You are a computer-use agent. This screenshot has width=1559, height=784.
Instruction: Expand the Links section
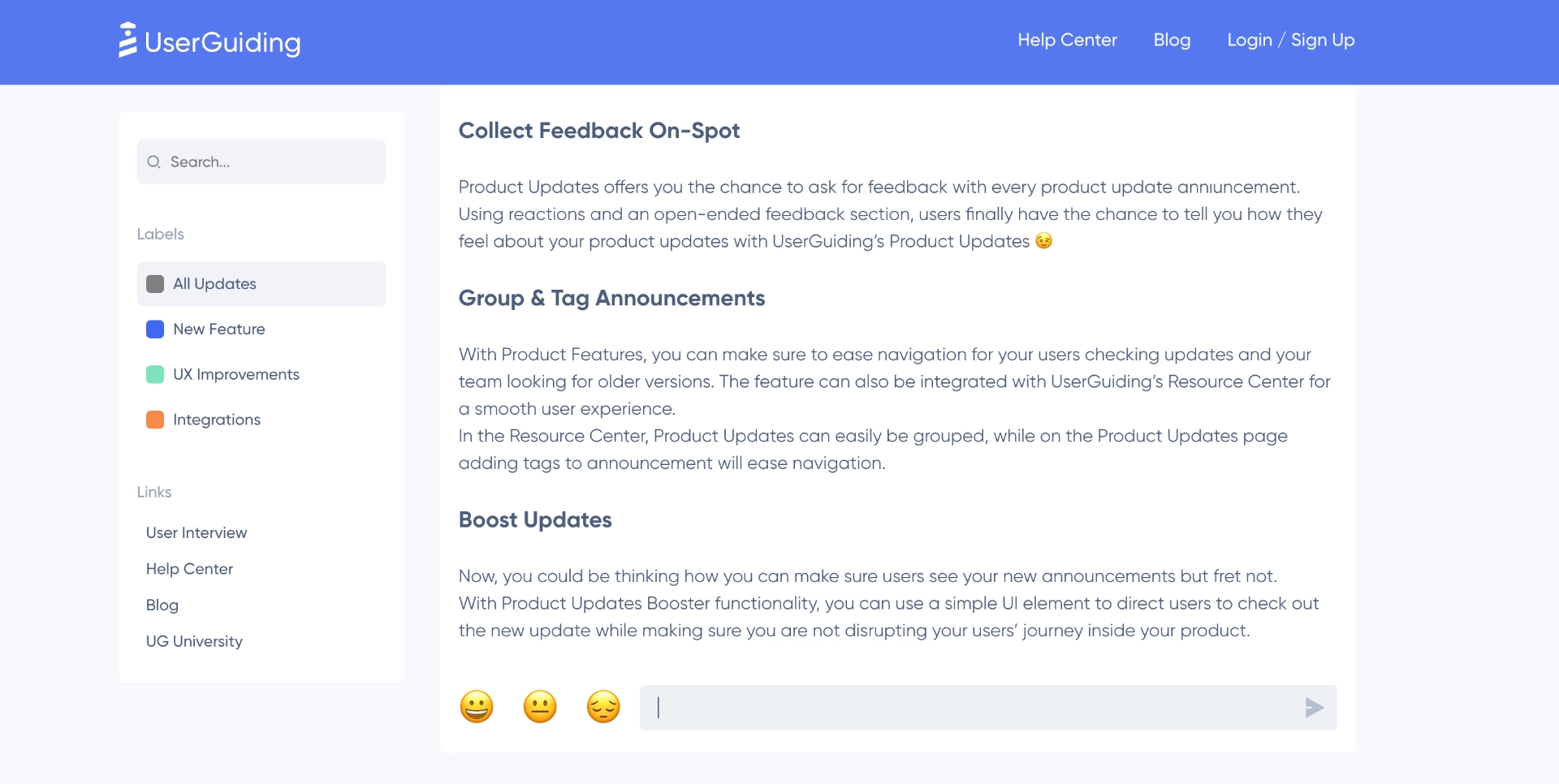tap(154, 492)
